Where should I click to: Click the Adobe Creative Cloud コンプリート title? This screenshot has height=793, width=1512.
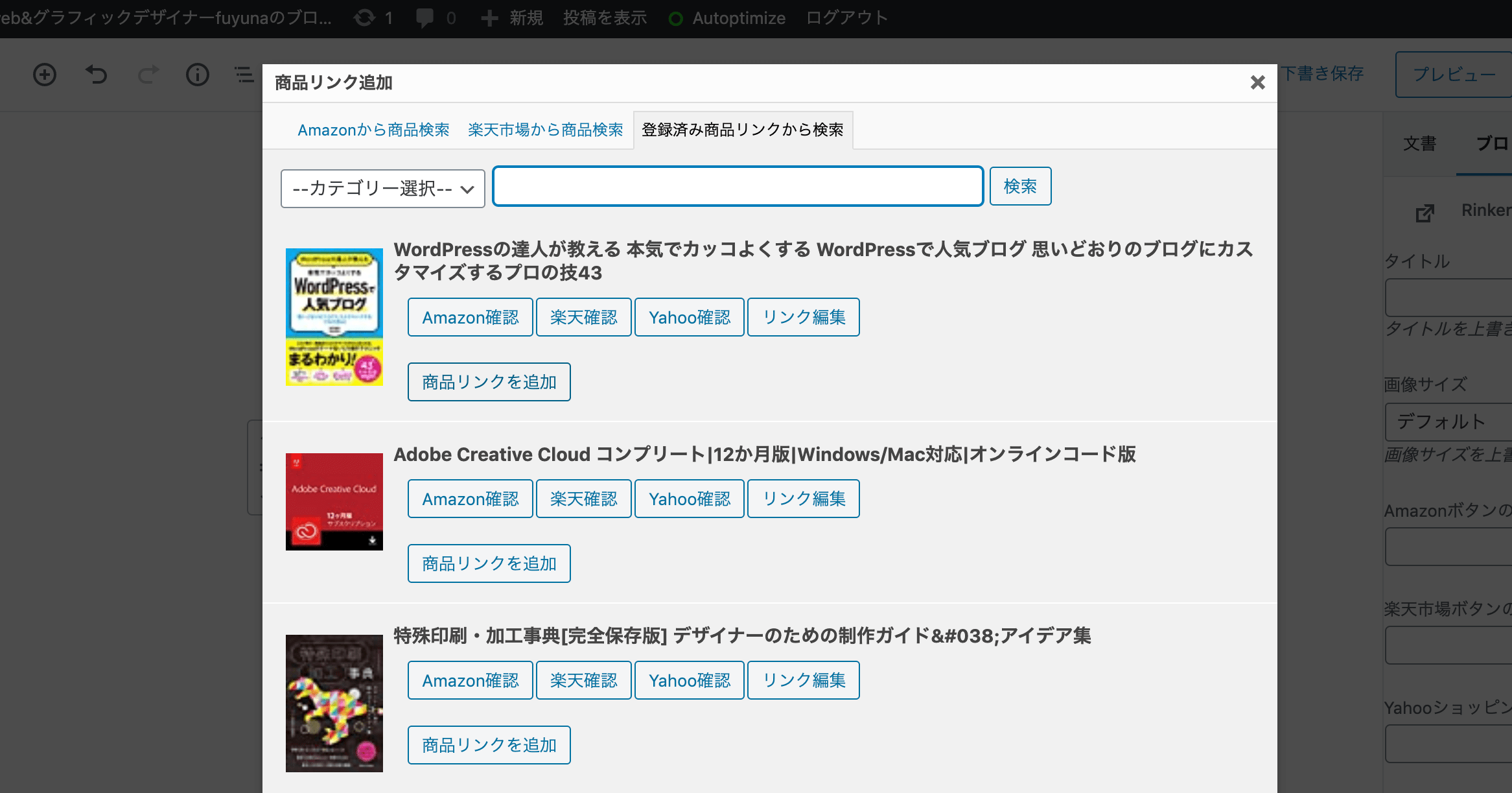[x=765, y=454]
